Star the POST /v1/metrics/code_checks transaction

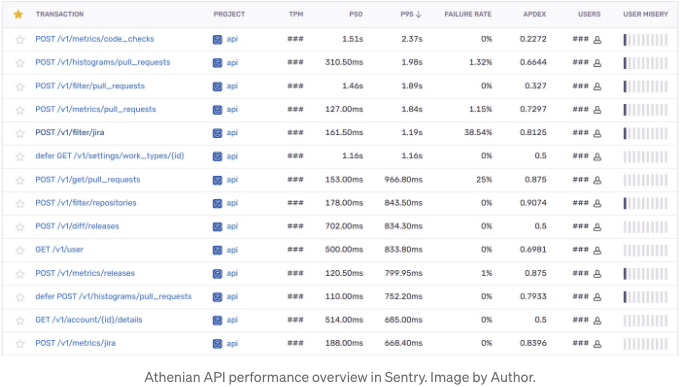click(20, 40)
